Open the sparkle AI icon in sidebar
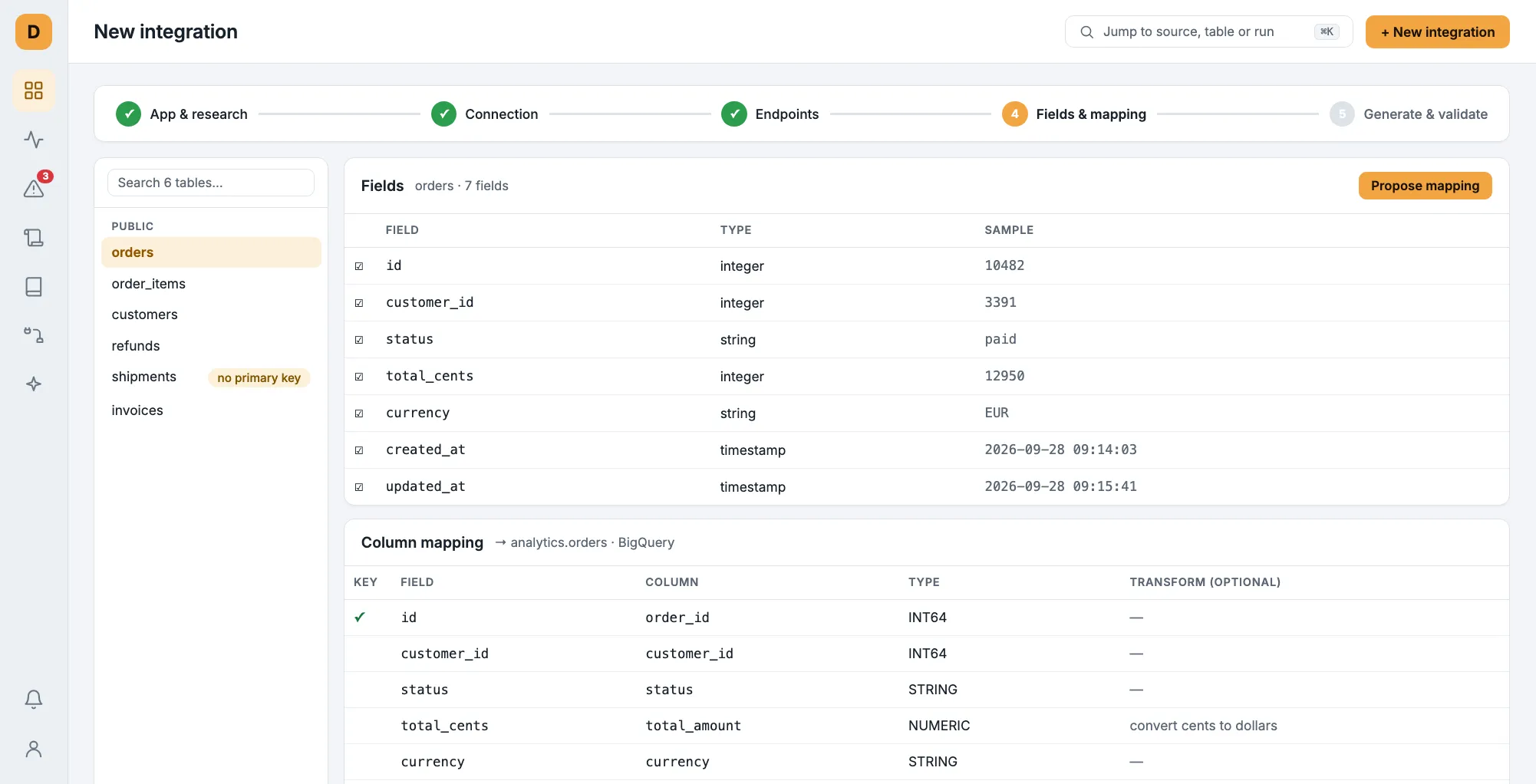Viewport: 1536px width, 784px height. click(34, 384)
